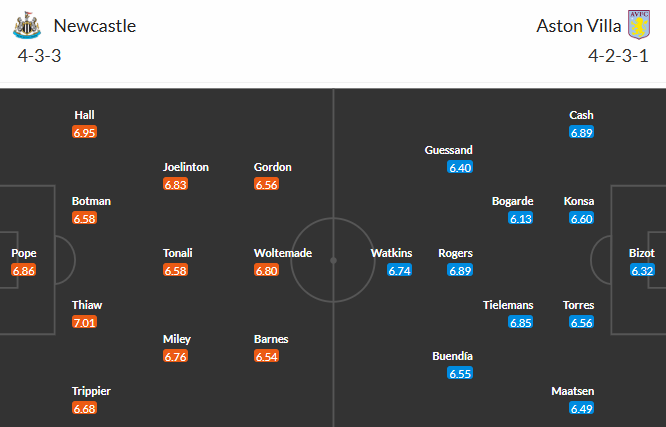The height and width of the screenshot is (427, 666).
Task: Click Bogarde's 6.13 rating badge
Action: click(x=520, y=218)
